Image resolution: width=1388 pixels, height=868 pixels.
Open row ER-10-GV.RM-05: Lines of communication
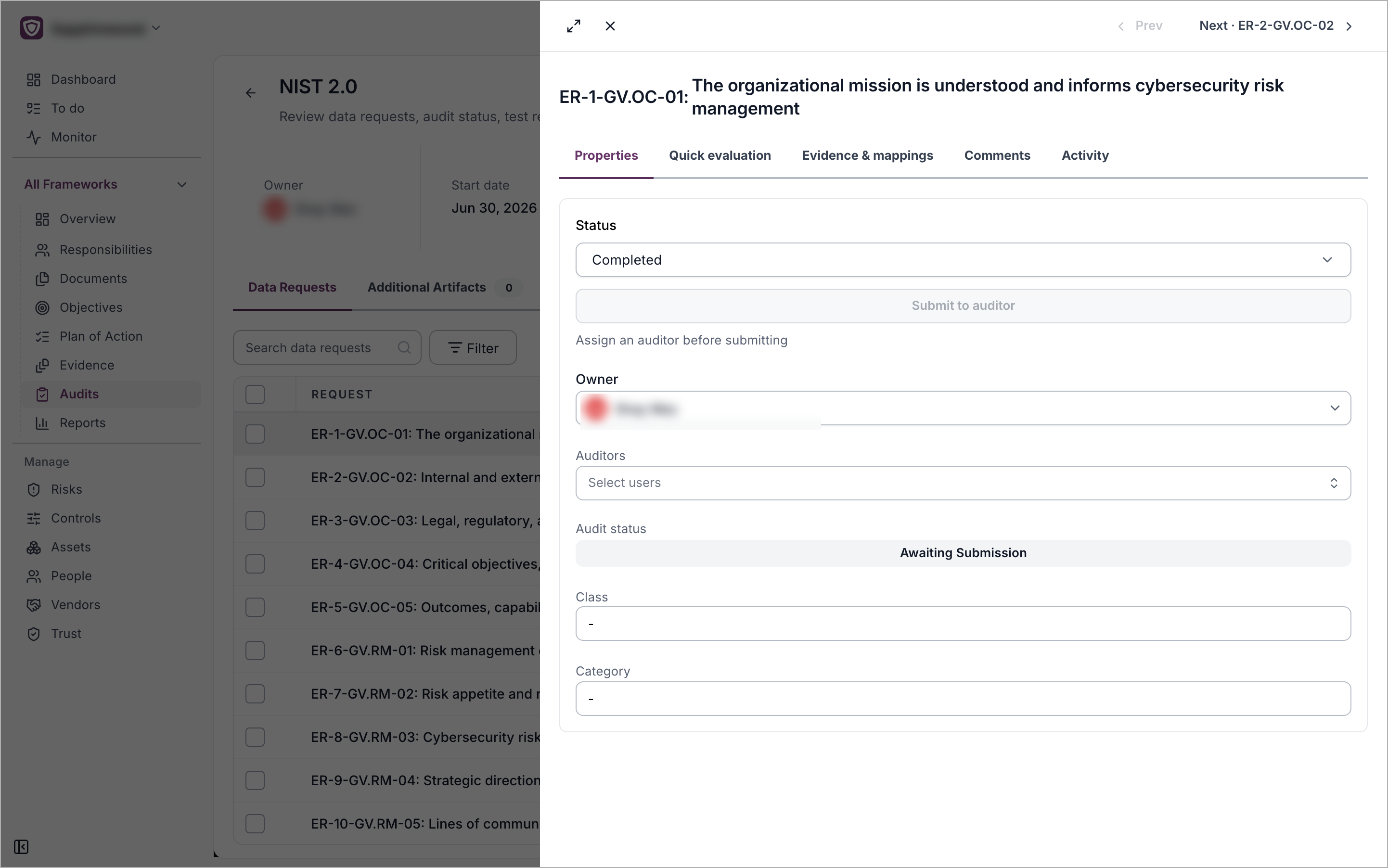pyautogui.click(x=425, y=824)
